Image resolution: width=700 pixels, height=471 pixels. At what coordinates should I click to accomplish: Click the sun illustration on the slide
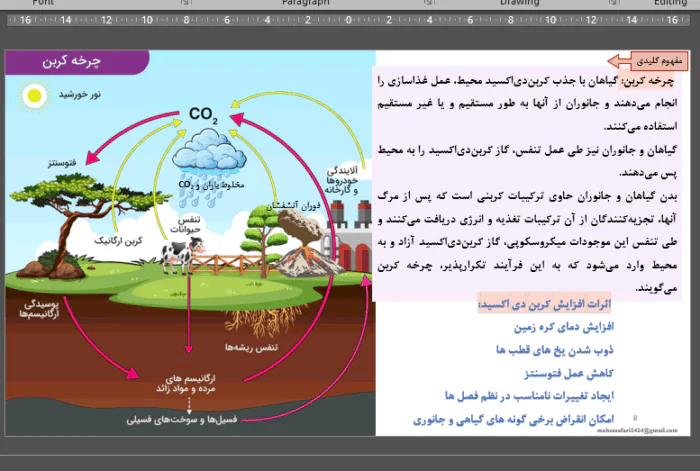[34, 95]
